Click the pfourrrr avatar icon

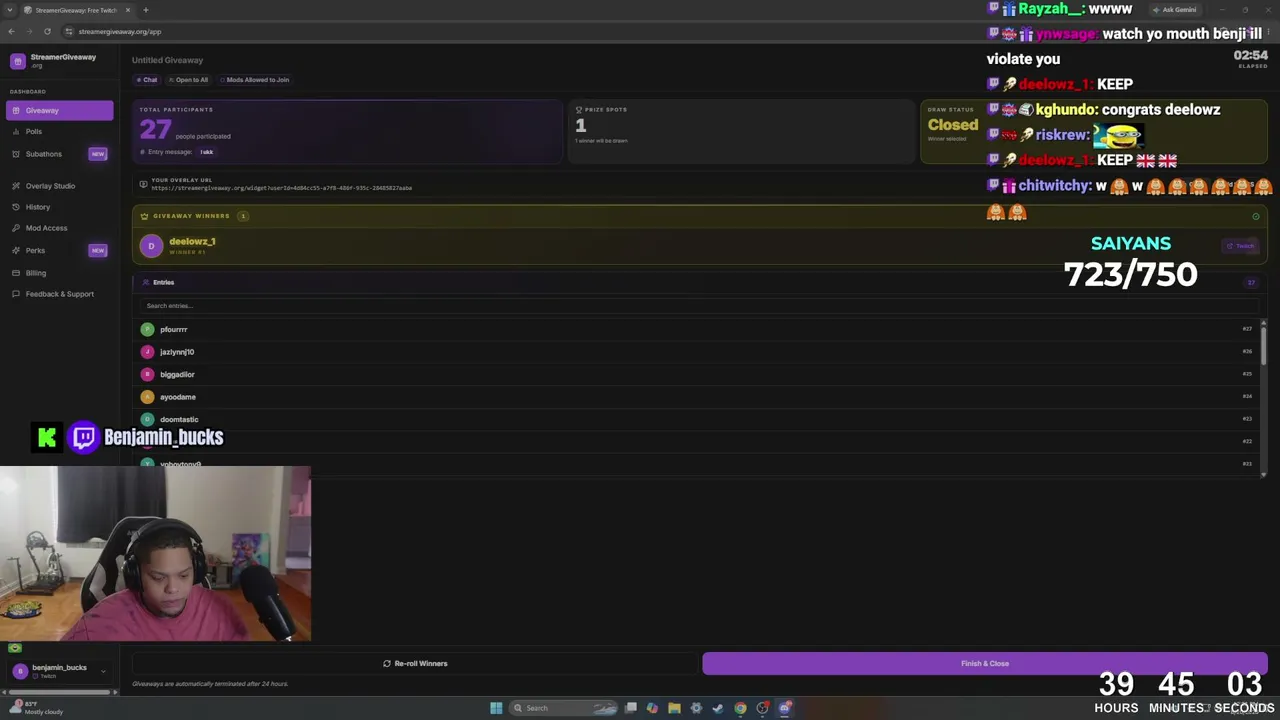click(147, 329)
